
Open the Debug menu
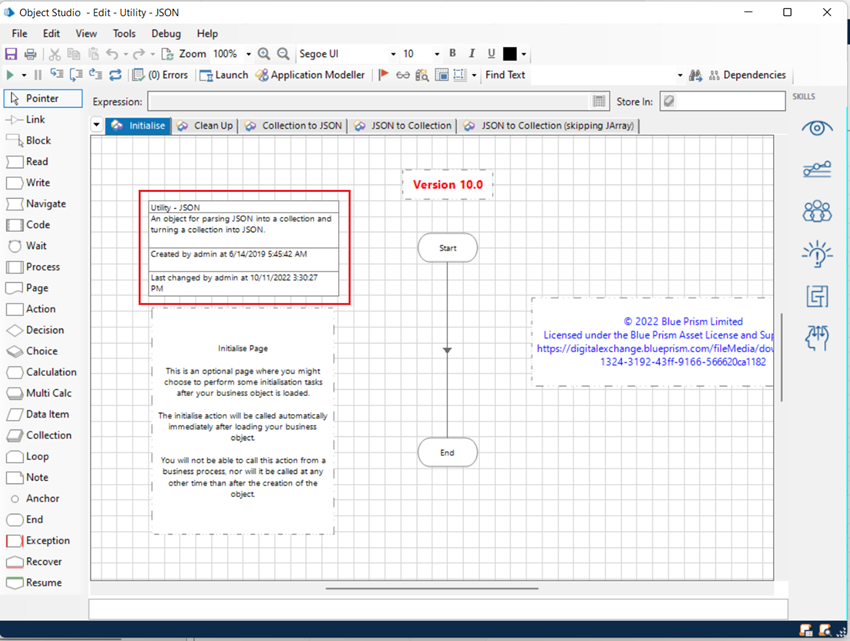tap(166, 33)
